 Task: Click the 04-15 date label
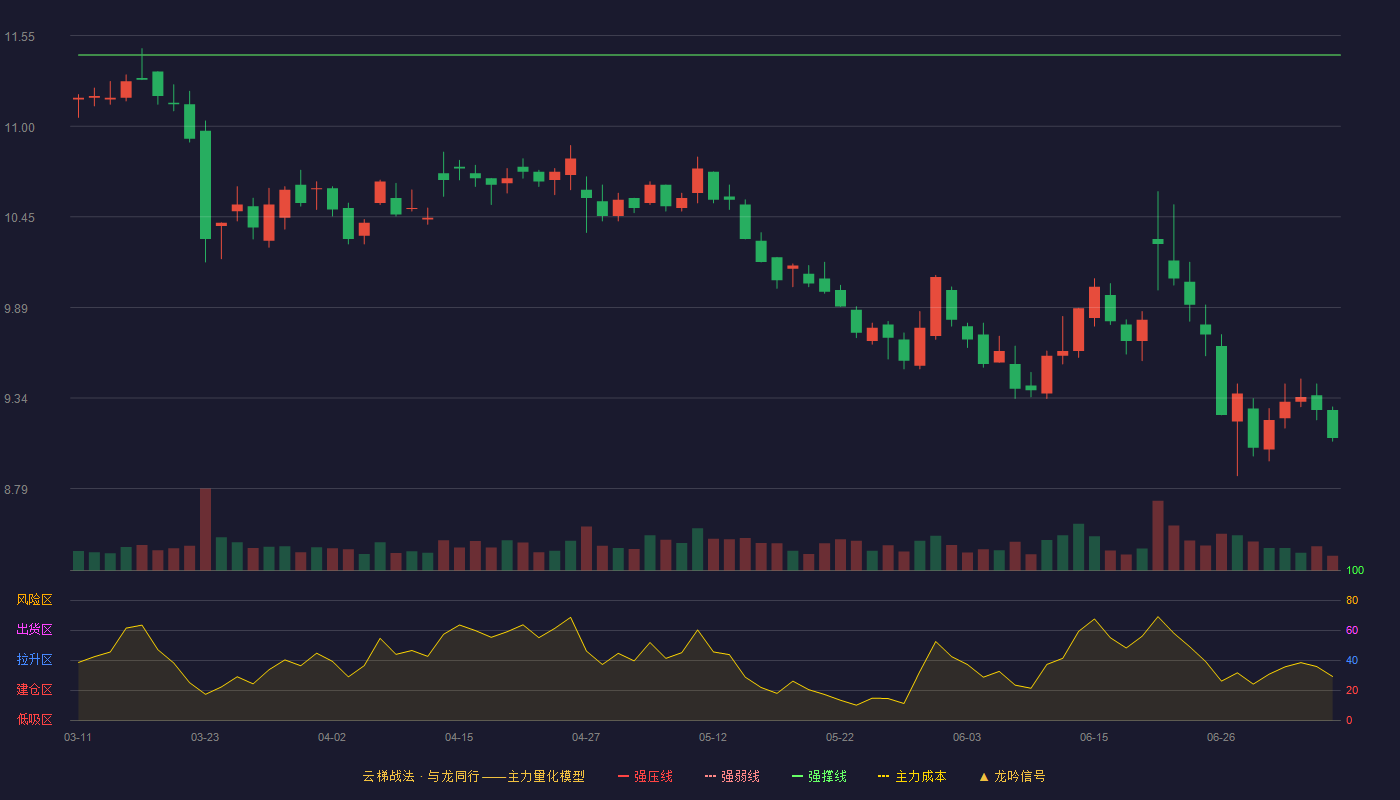459,737
